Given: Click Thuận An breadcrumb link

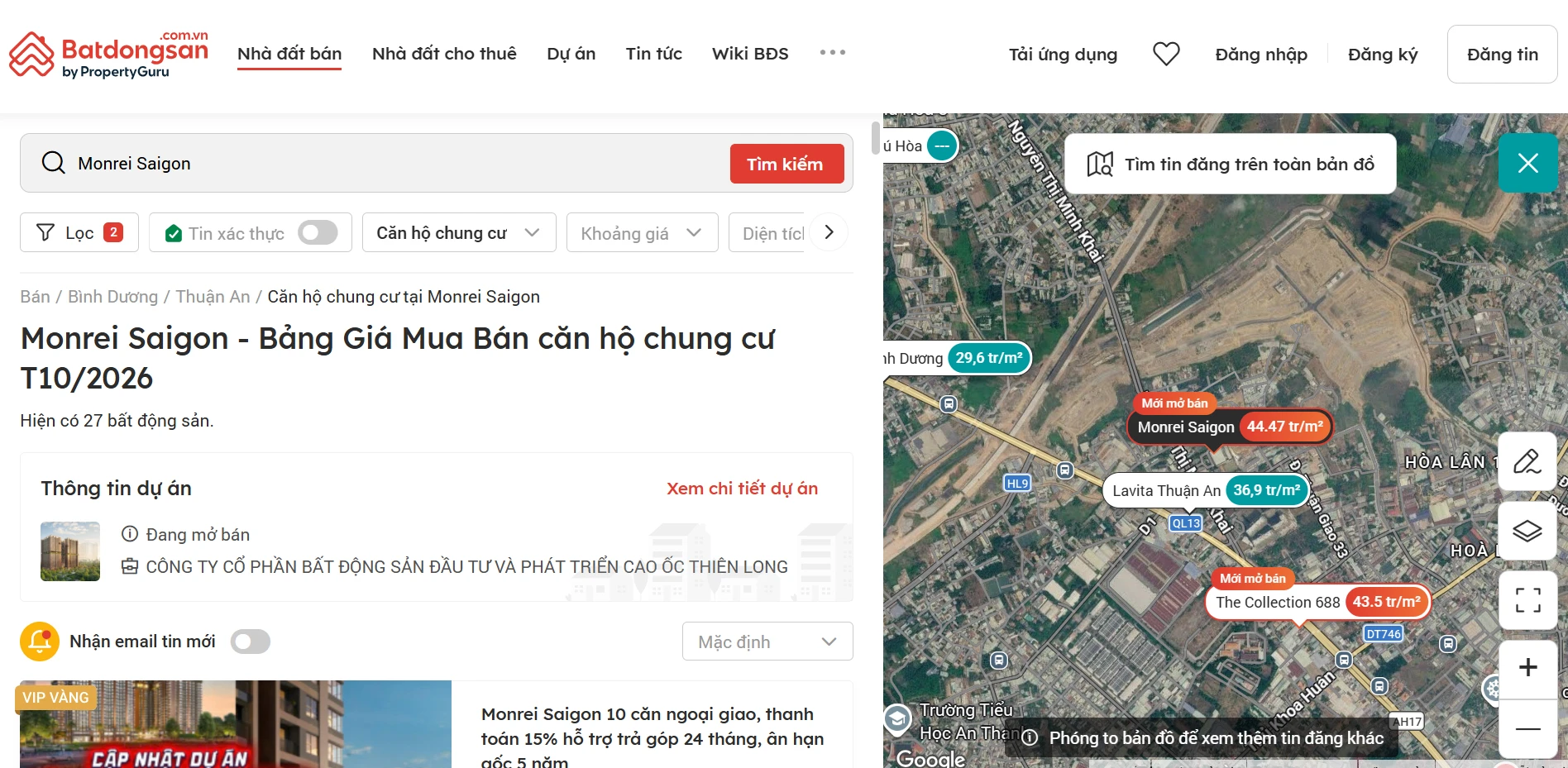Looking at the screenshot, I should pos(213,297).
